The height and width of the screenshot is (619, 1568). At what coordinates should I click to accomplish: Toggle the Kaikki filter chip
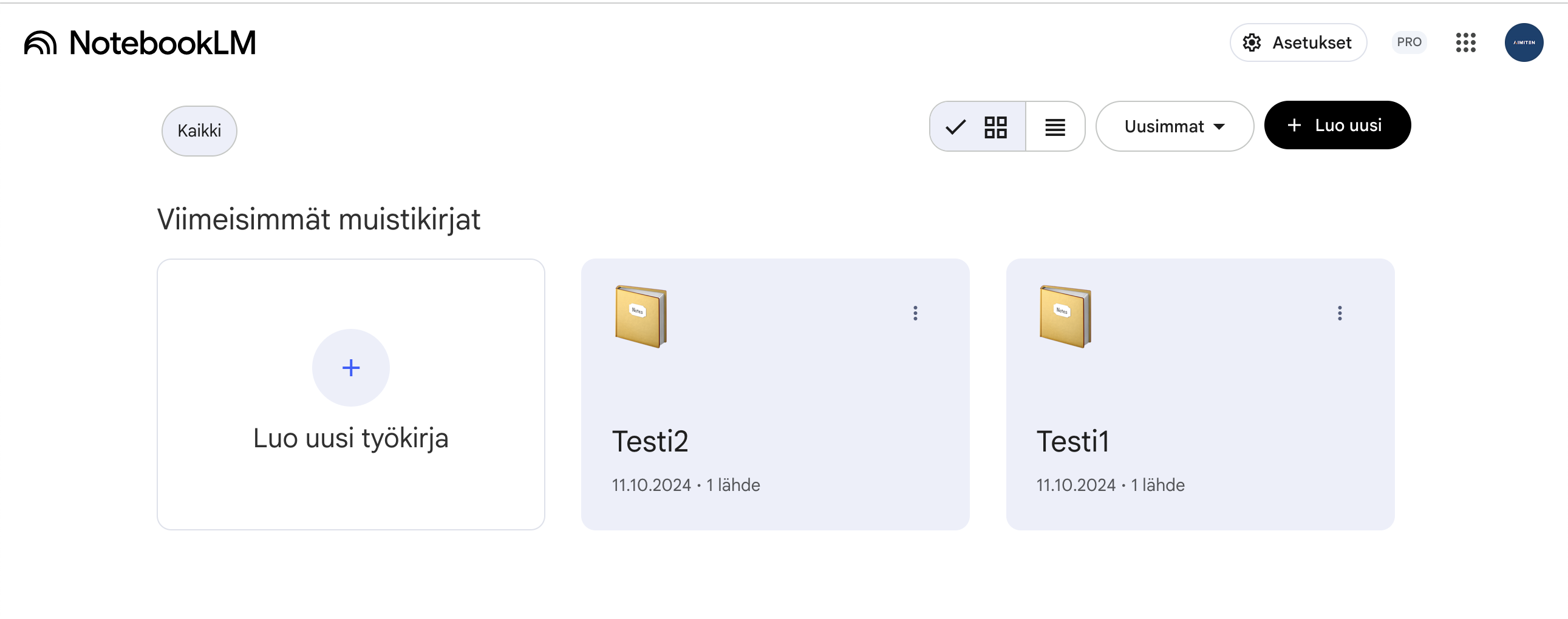coord(199,130)
